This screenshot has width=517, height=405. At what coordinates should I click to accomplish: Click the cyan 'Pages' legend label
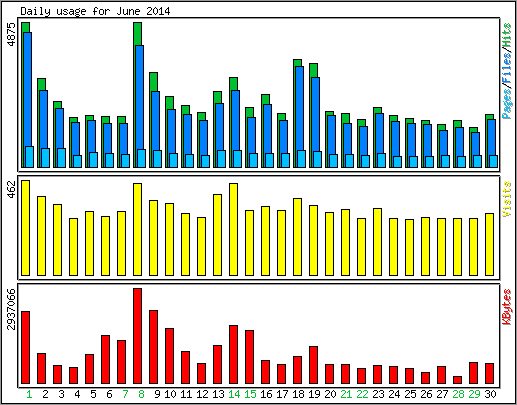coord(507,105)
